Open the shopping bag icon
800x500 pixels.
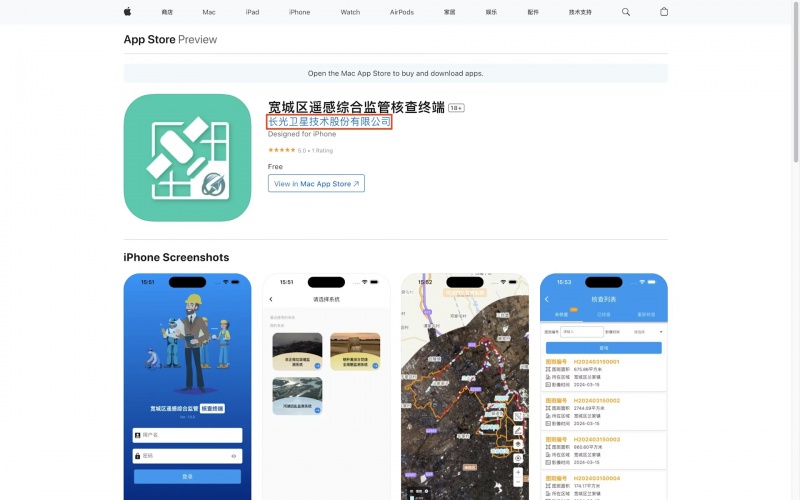point(664,12)
